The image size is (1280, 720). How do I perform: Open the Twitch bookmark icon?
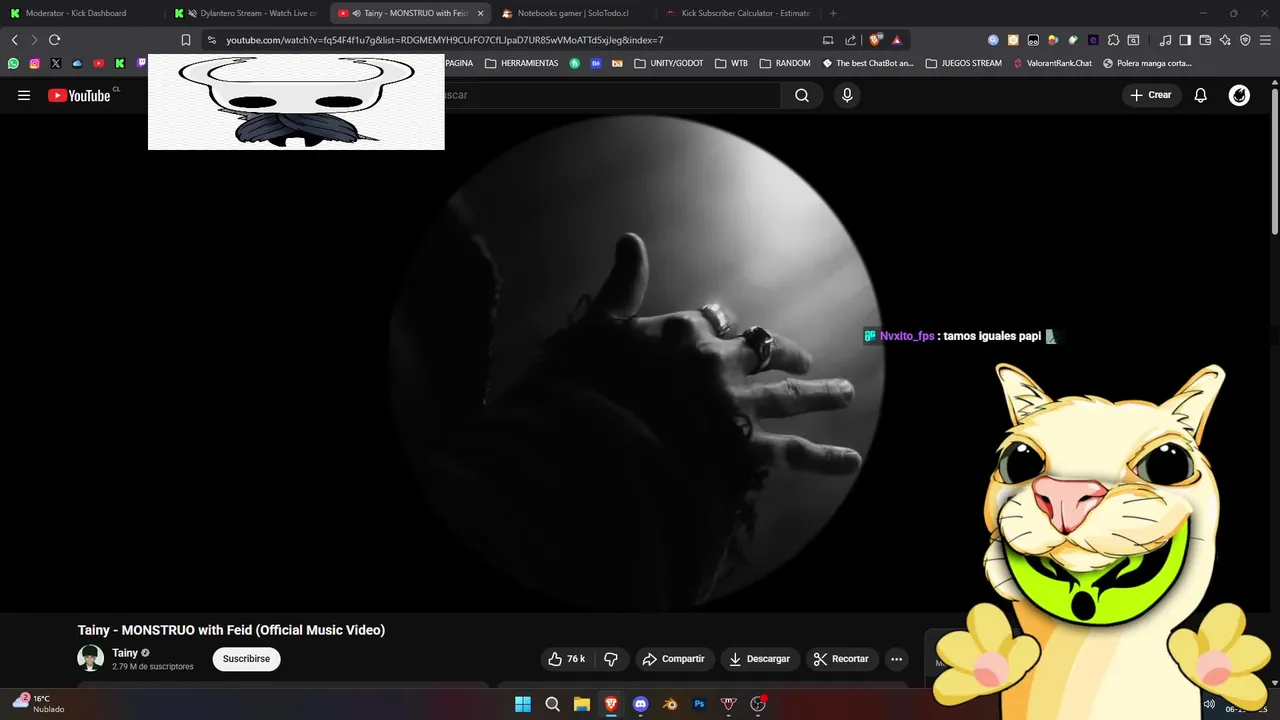(141, 63)
